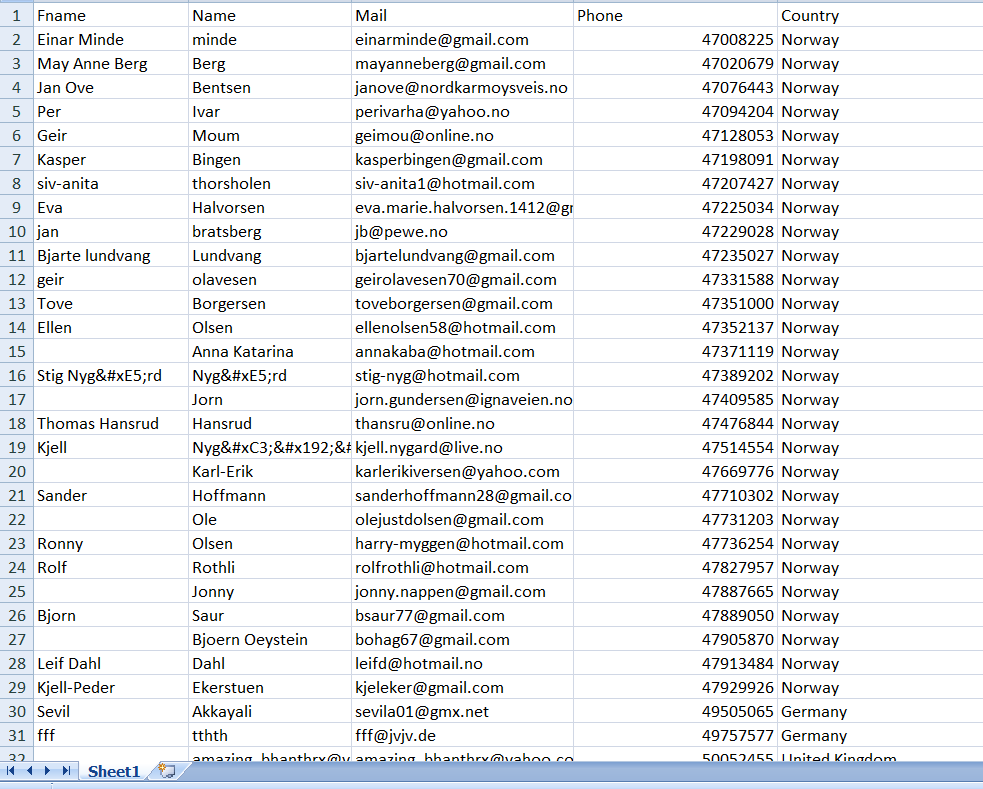Screen dimensions: 983x789
Task: Go to the first sheet tab arrow
Action: [x=10, y=771]
